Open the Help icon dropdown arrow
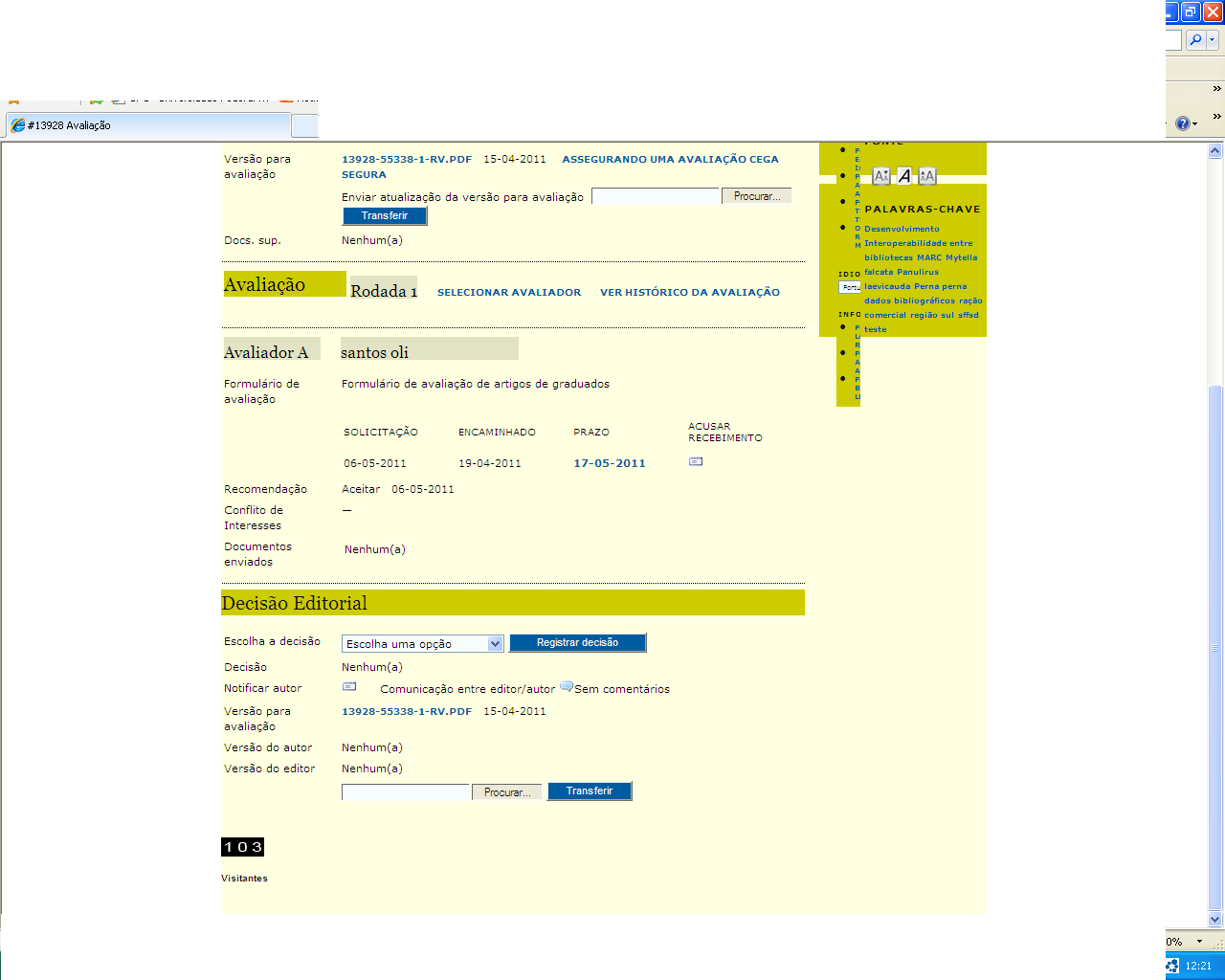This screenshot has height=980, width=1225. coord(1195,124)
